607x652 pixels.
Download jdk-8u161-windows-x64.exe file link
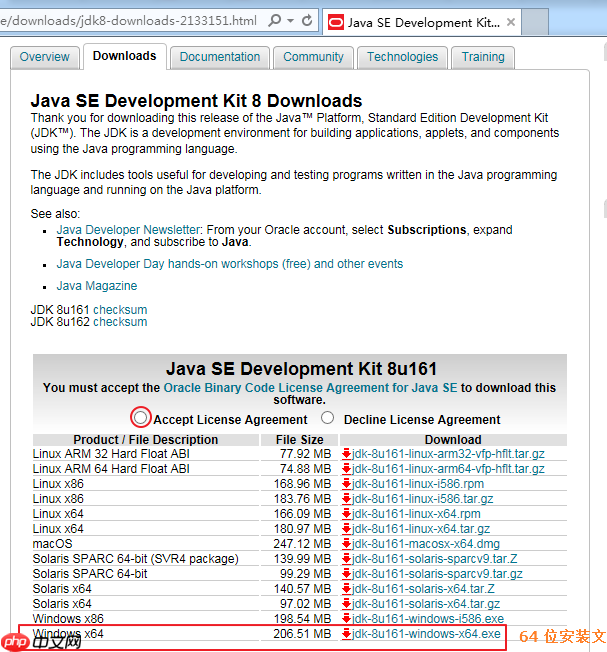[x=426, y=634]
